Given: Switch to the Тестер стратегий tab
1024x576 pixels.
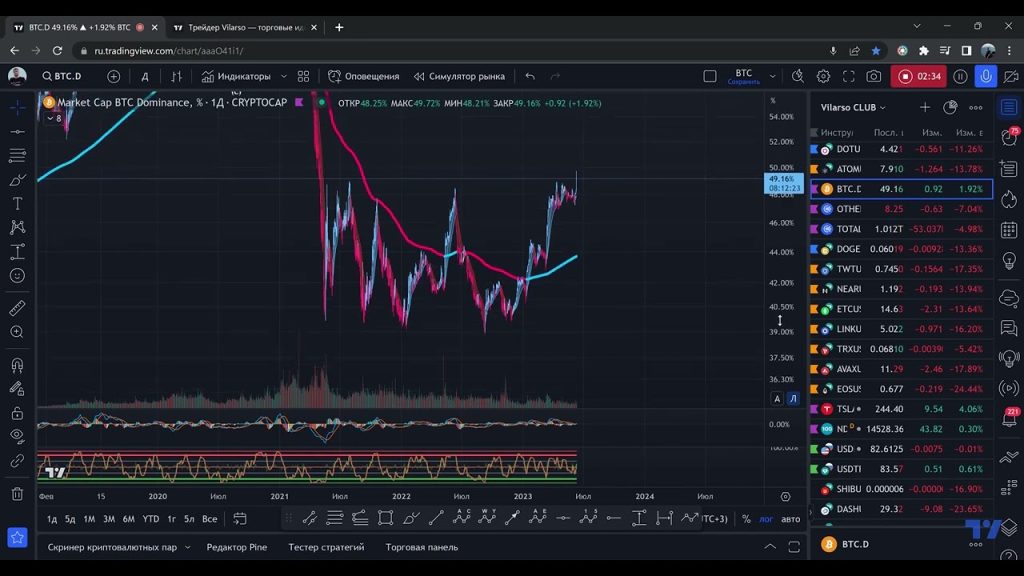Looking at the screenshot, I should coord(326,547).
